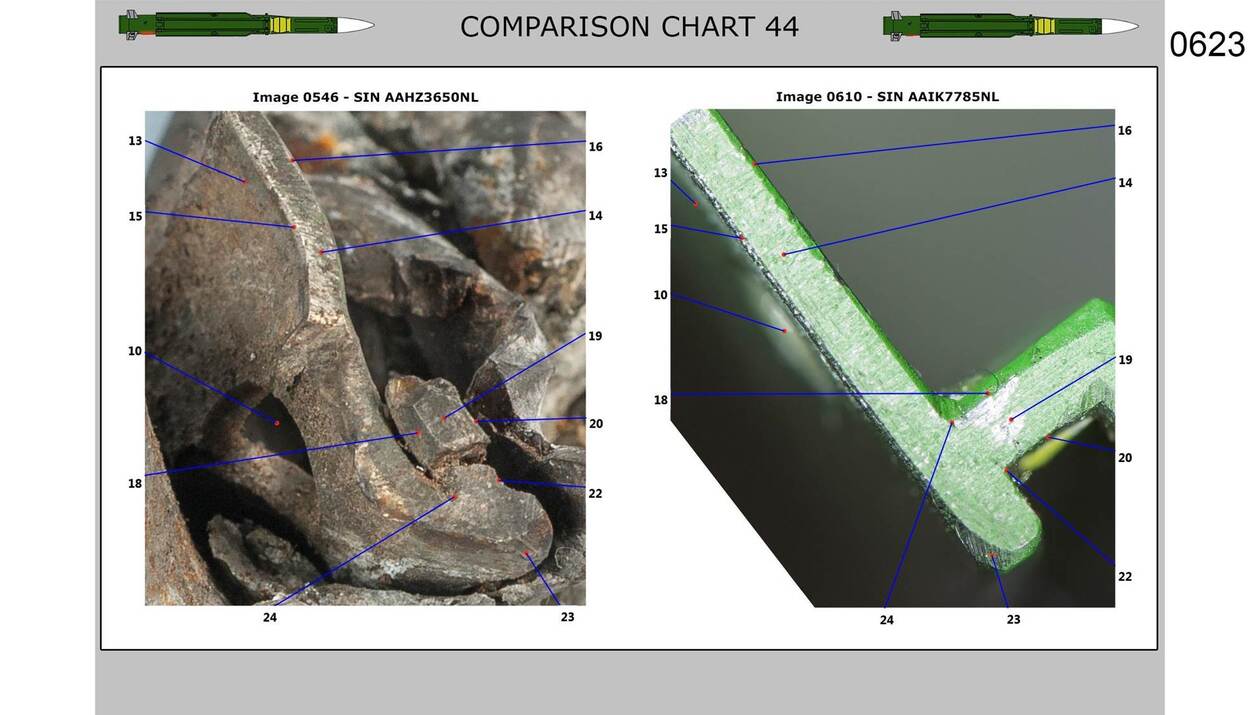Select label 24 below Image 0610
Screen dimensions: 1250x715
pos(887,620)
